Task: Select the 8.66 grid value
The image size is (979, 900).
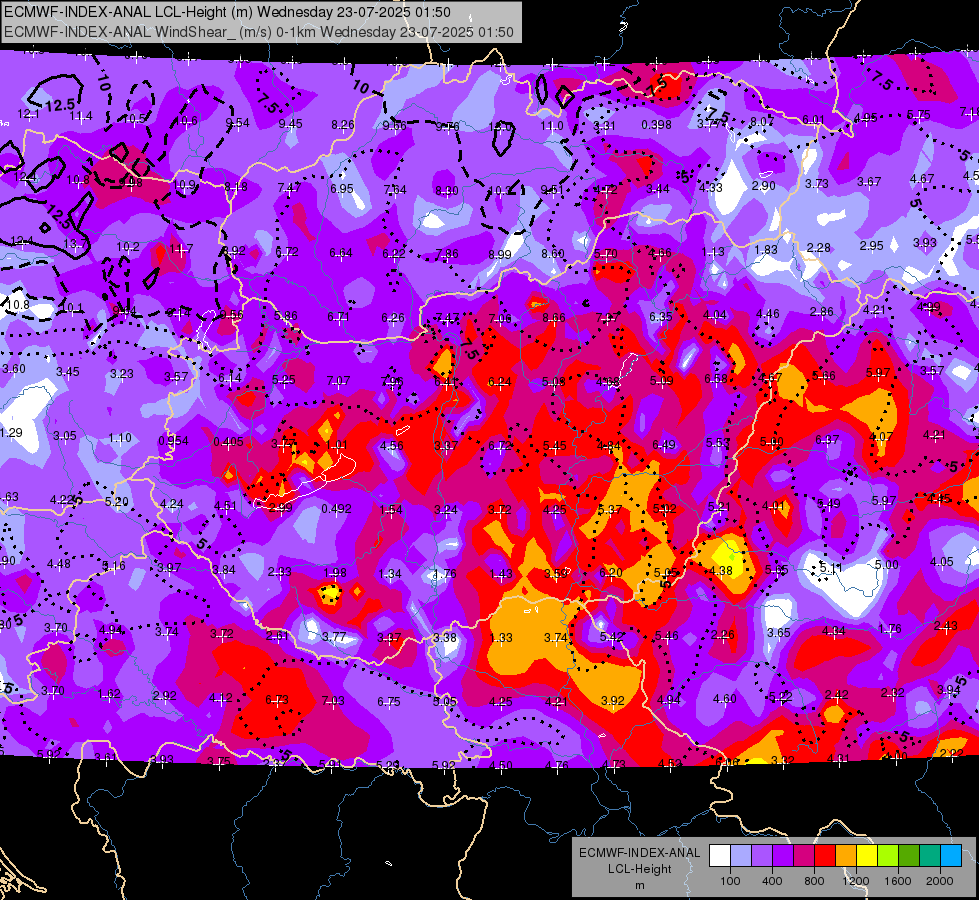Action: [554, 318]
